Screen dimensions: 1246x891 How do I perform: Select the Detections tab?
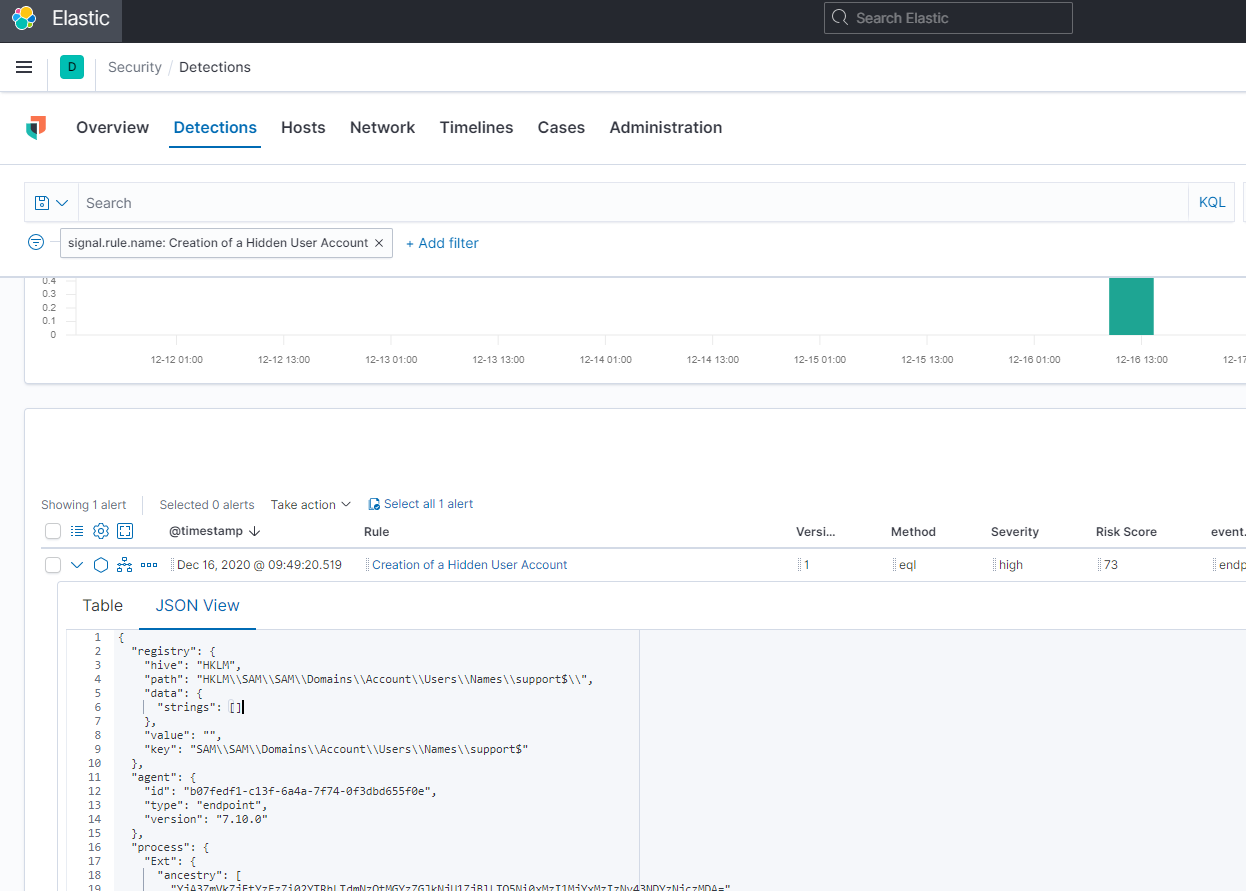click(x=215, y=127)
